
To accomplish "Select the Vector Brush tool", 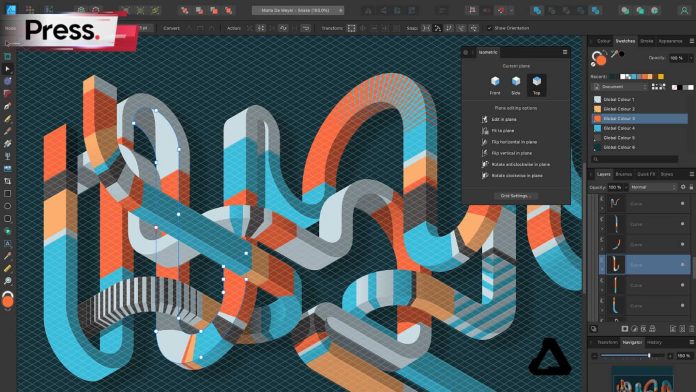I will click(8, 131).
